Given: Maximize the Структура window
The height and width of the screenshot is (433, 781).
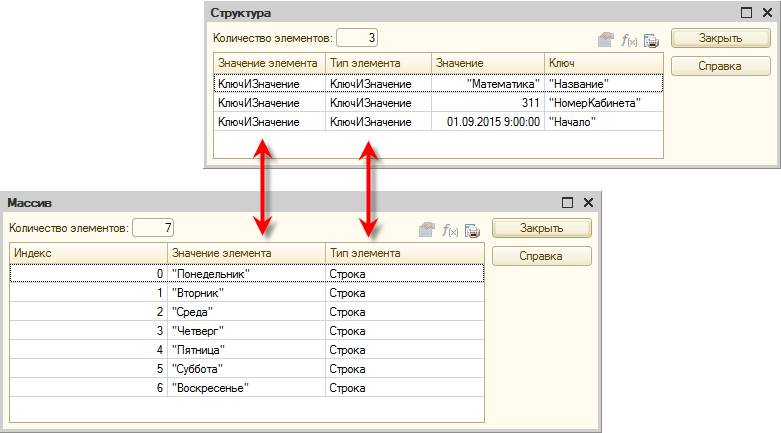Looking at the screenshot, I should 746,12.
